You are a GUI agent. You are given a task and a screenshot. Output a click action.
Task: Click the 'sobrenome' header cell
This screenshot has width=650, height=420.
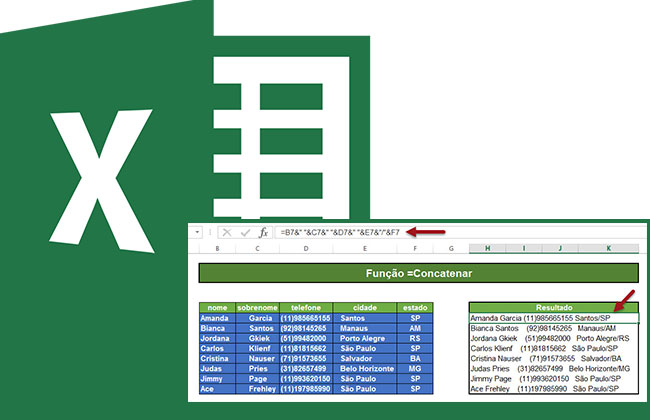click(x=257, y=308)
